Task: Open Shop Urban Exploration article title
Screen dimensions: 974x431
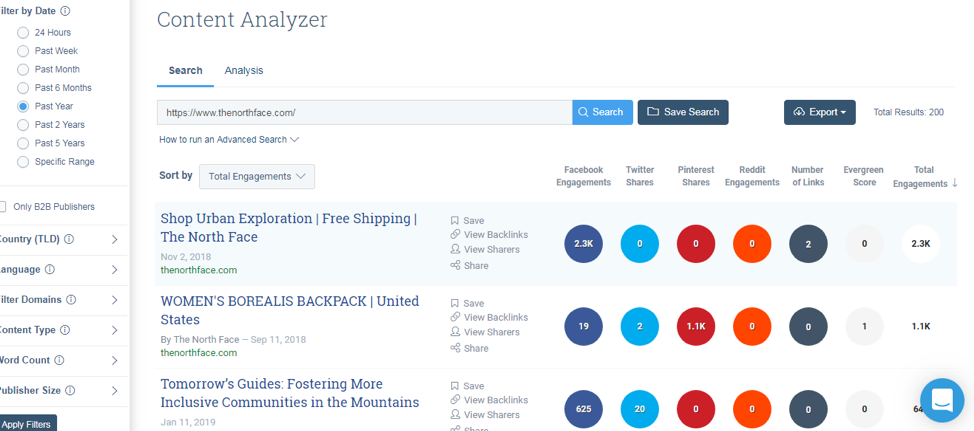Action: (288, 227)
